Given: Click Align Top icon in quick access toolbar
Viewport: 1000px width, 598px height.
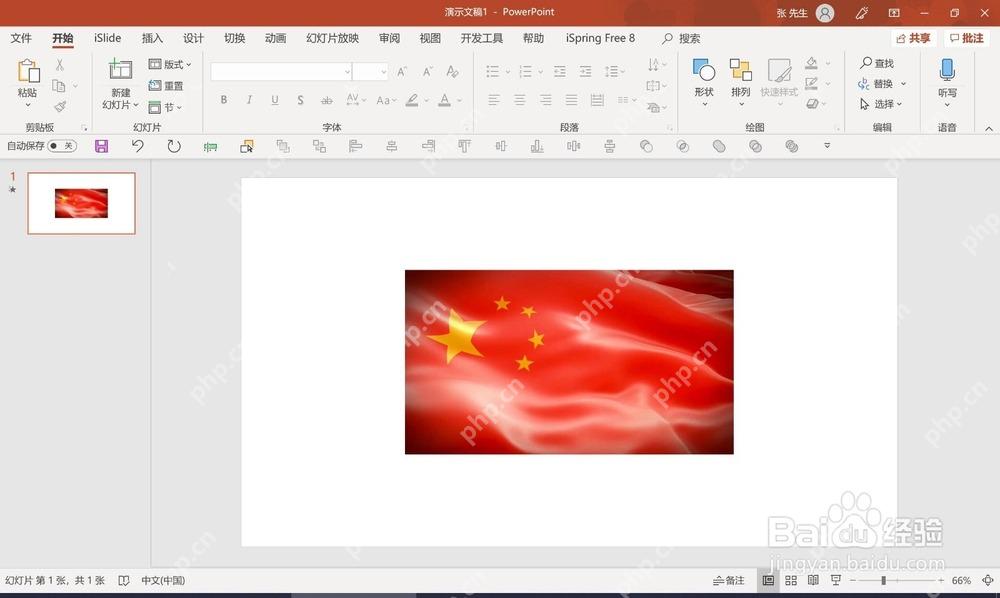Looking at the screenshot, I should tap(464, 147).
